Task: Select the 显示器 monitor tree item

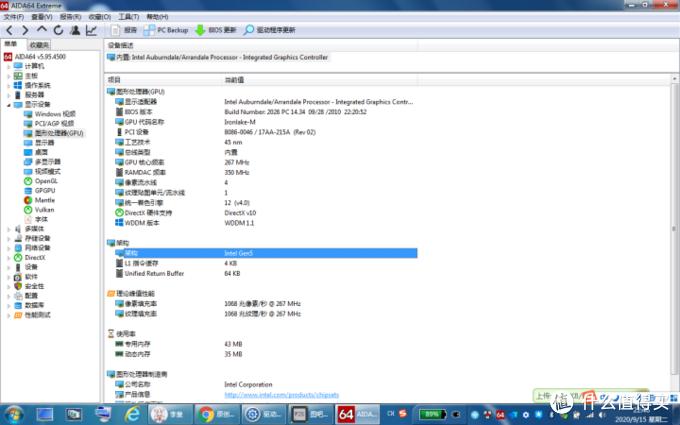Action: click(39, 143)
